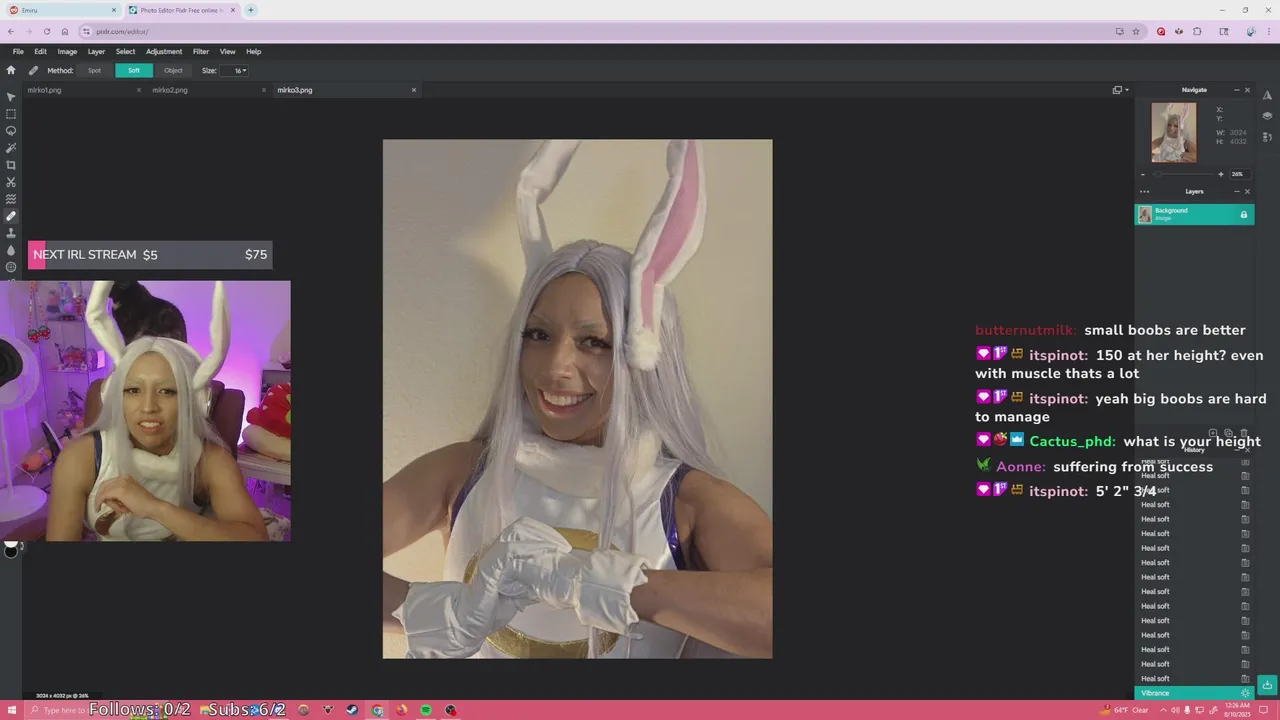Image resolution: width=1280 pixels, height=720 pixels.
Task: Open Steam from the Windows taskbar
Action: point(352,710)
